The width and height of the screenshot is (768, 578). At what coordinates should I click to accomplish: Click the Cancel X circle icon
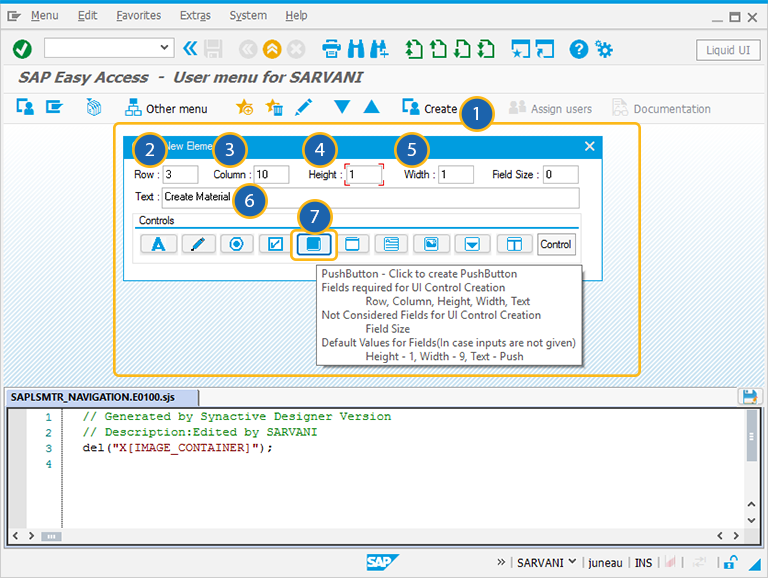(x=296, y=49)
